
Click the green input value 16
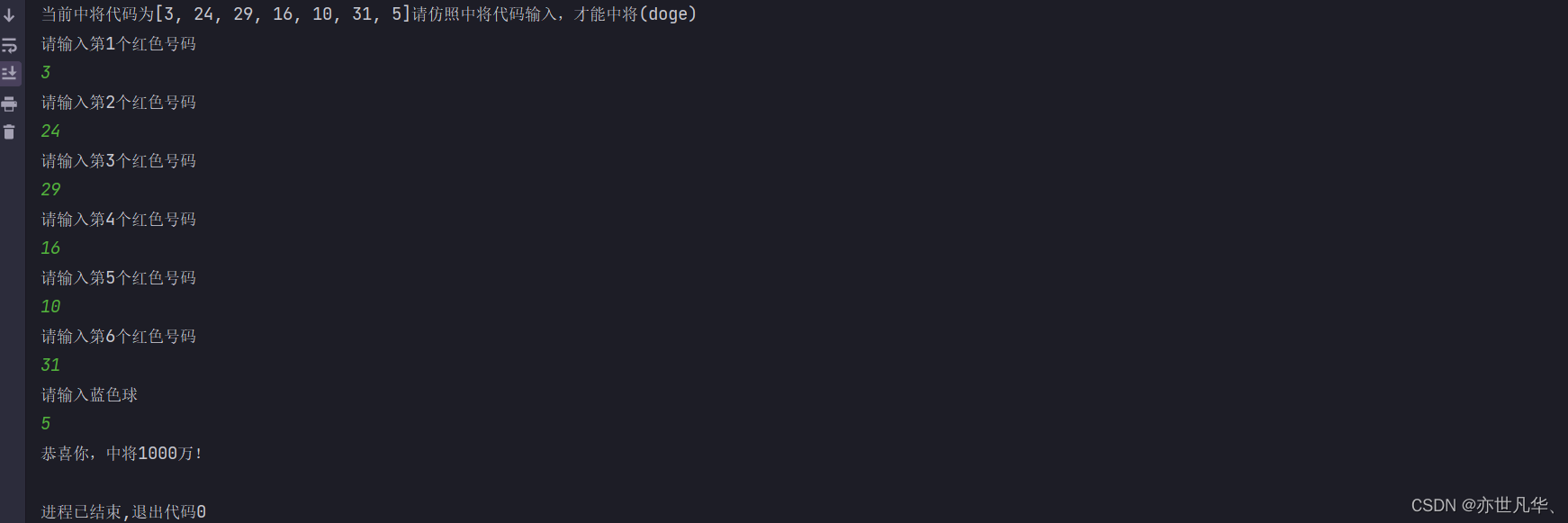(x=50, y=248)
